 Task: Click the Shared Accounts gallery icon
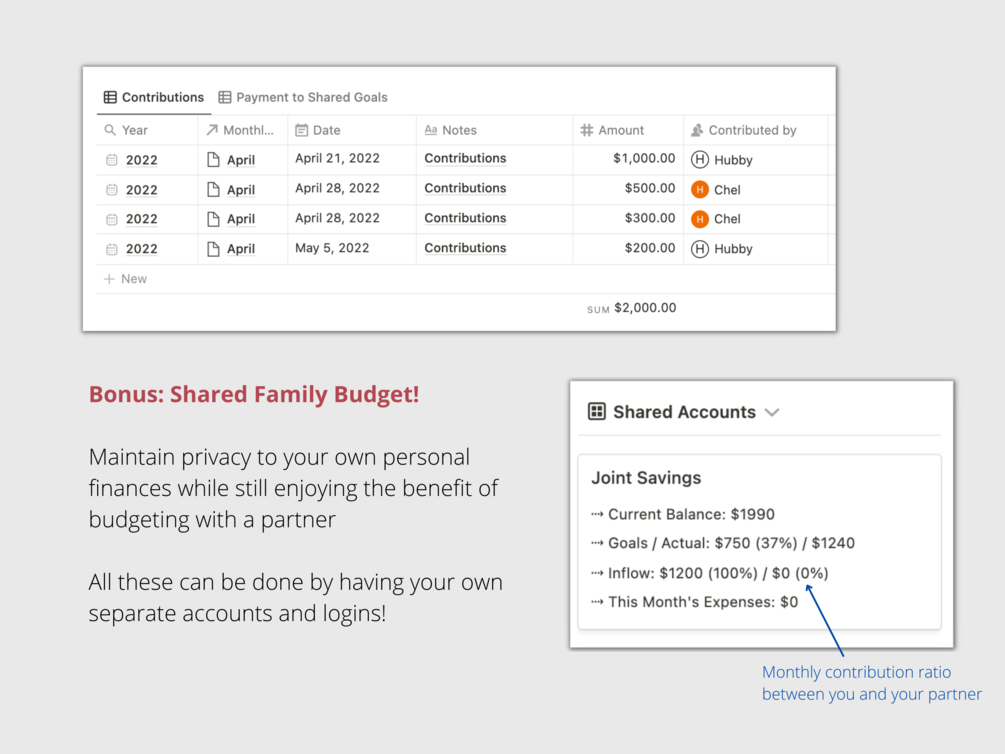[597, 412]
